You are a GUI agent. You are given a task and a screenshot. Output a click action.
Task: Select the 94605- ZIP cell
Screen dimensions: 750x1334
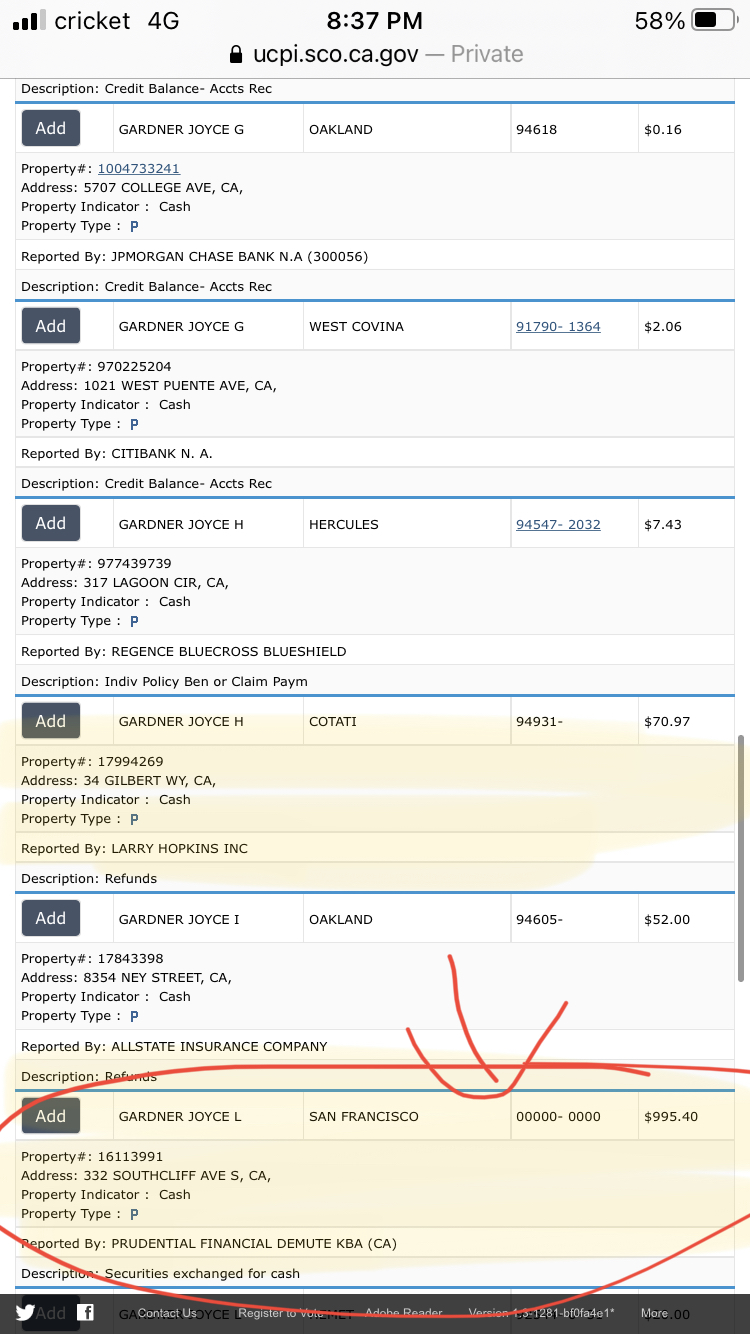(x=574, y=919)
